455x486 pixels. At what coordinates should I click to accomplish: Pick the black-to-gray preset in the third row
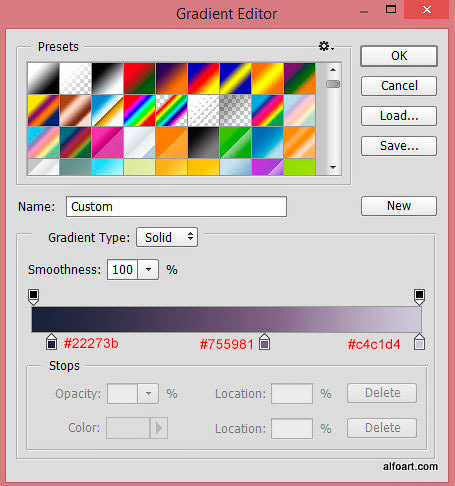pos(203,142)
